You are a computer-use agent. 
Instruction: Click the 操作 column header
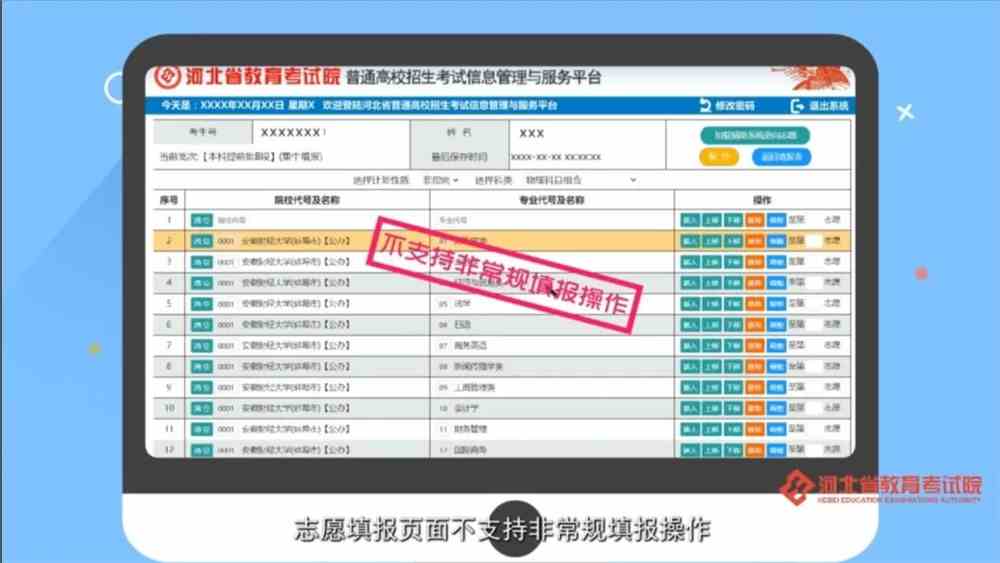762,200
